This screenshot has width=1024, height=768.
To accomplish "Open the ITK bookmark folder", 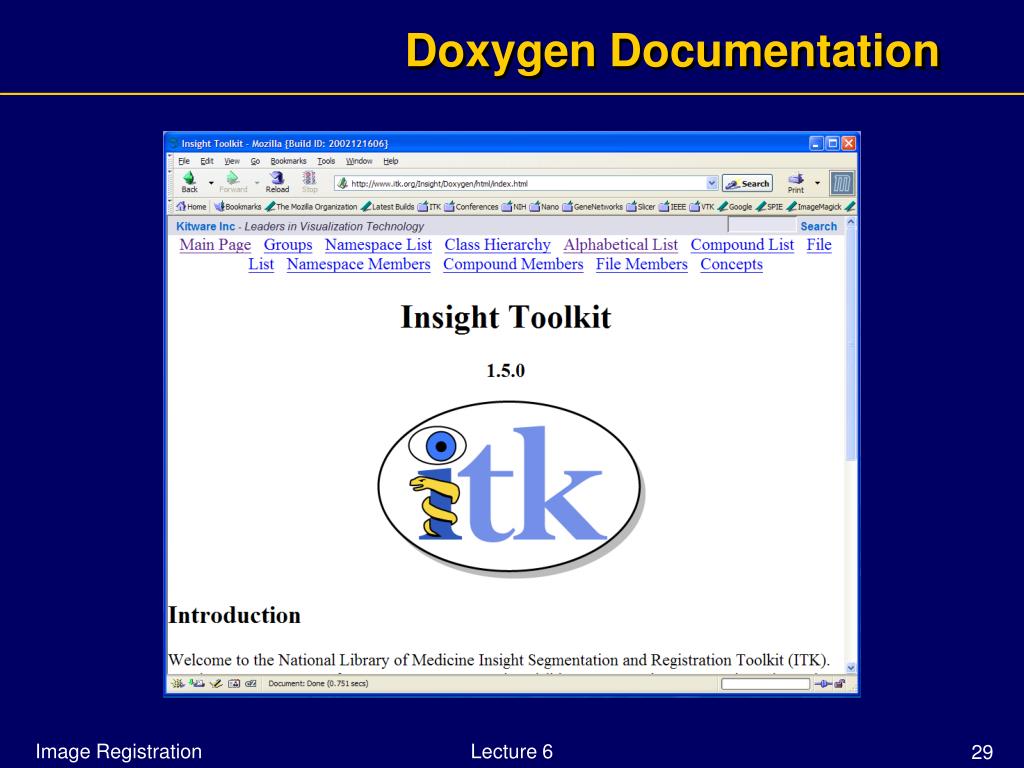I will click(x=429, y=206).
